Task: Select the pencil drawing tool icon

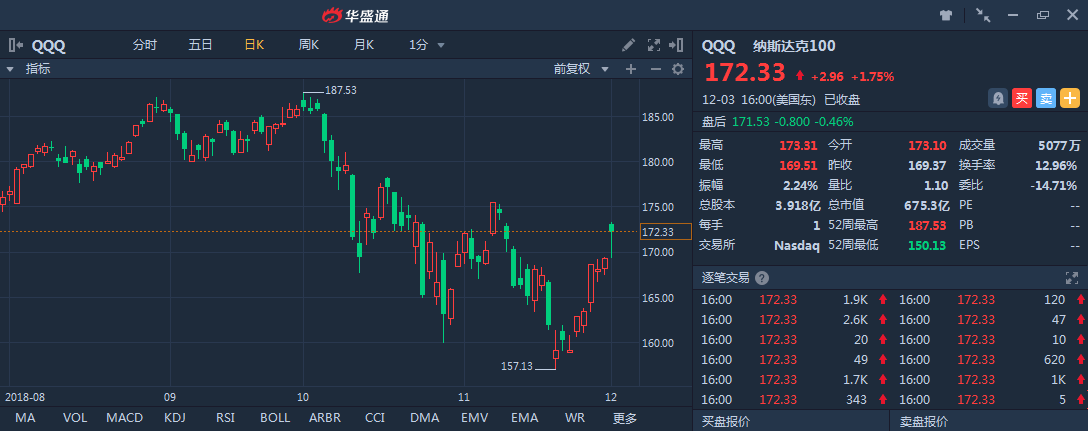Action: pos(628,45)
